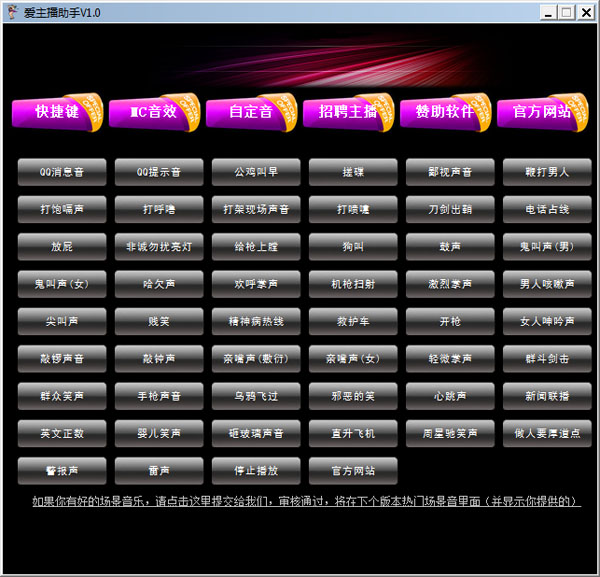Play the 婴儿笑声 sound

[159, 433]
